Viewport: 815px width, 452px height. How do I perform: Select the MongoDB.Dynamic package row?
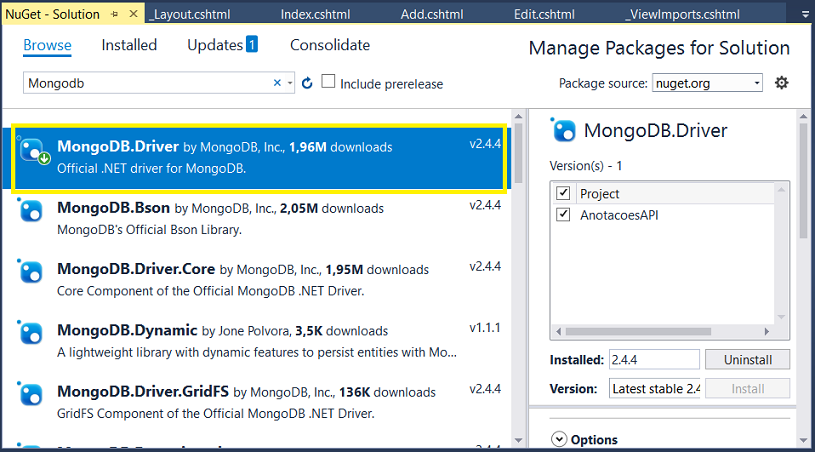point(258,341)
